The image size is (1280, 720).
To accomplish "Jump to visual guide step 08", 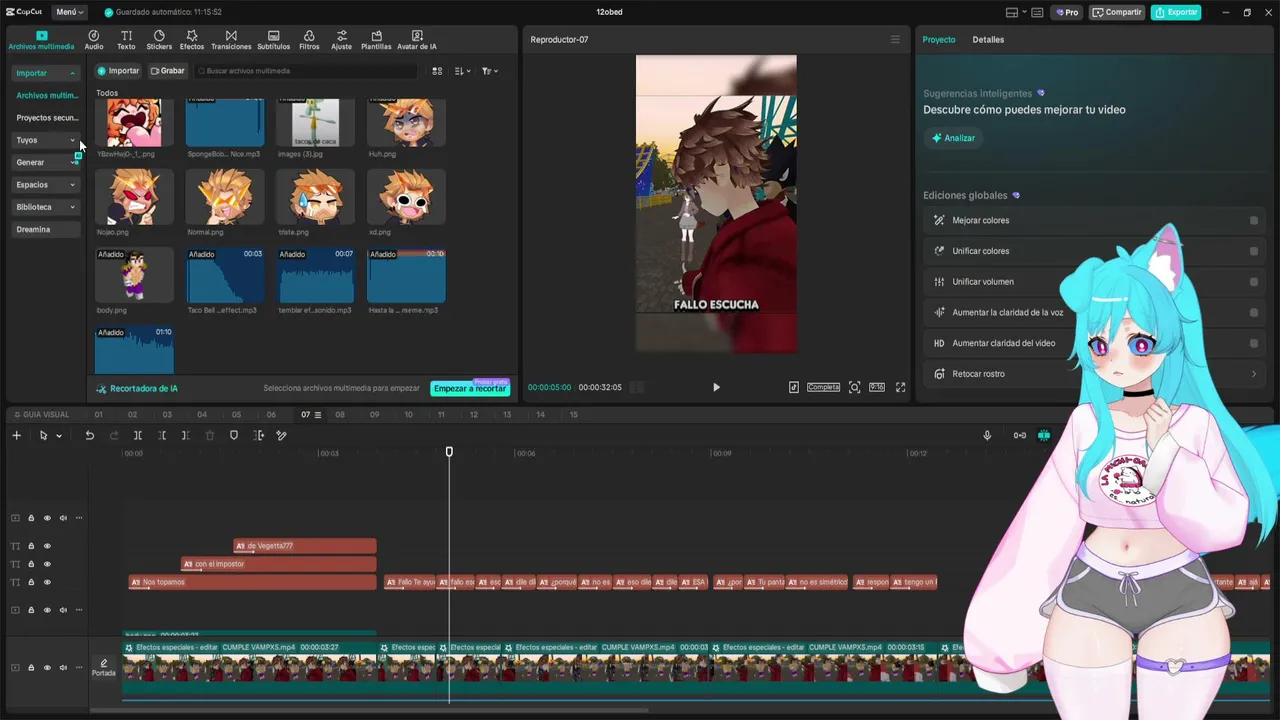I will point(340,415).
